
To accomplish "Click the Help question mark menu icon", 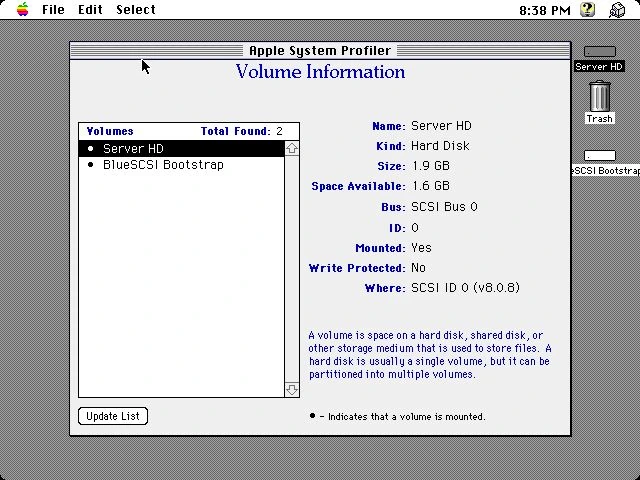I will pyautogui.click(x=588, y=10).
